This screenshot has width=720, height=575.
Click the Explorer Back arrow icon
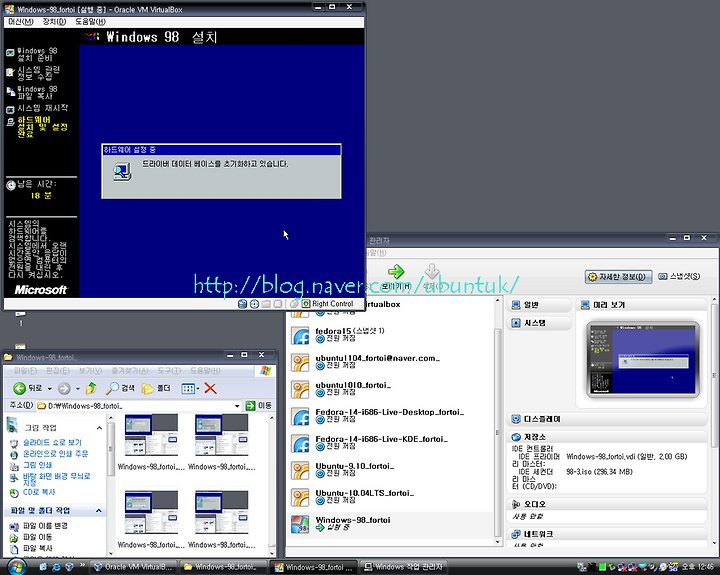pos(19,389)
